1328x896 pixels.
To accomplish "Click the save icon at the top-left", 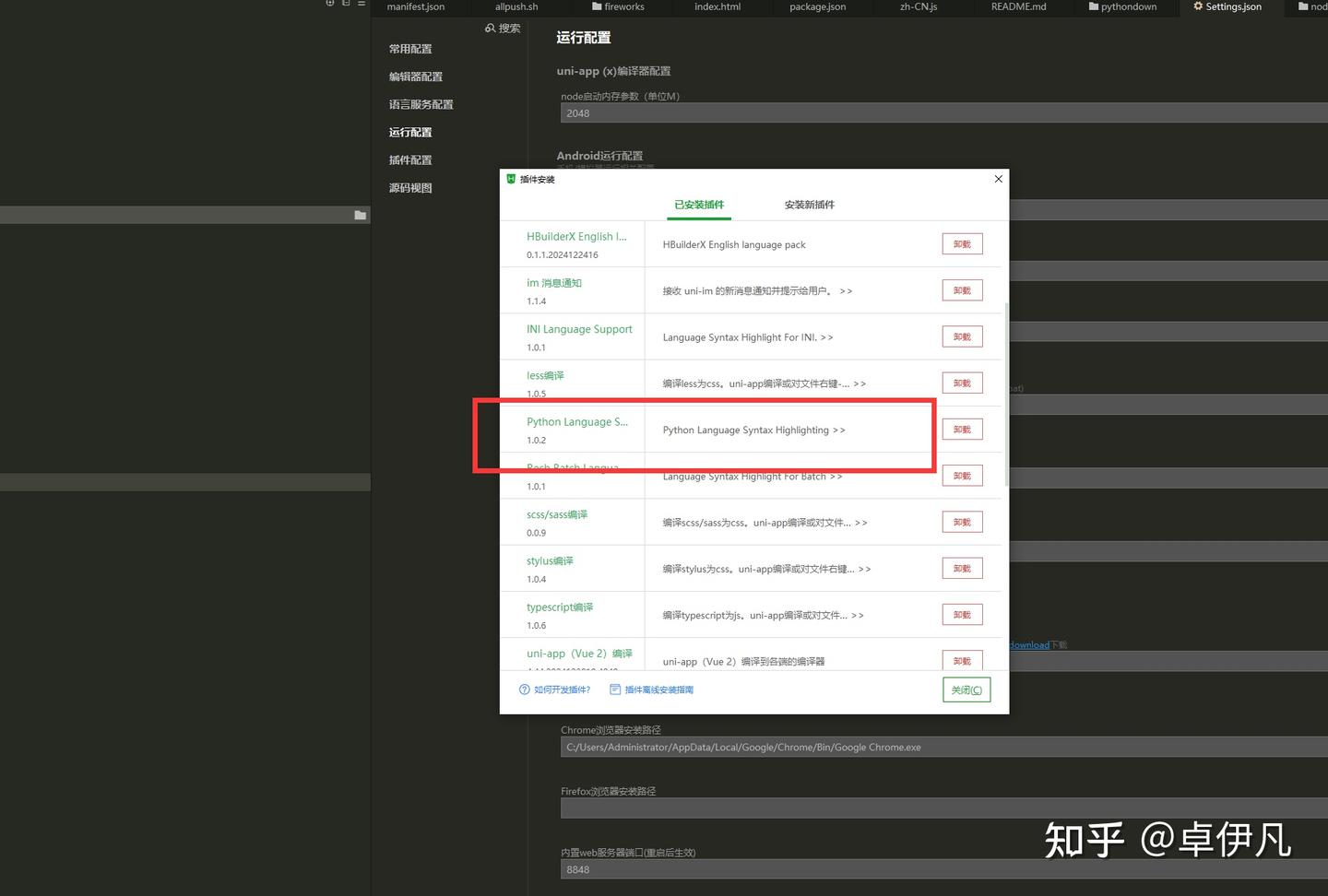I will click(x=345, y=4).
